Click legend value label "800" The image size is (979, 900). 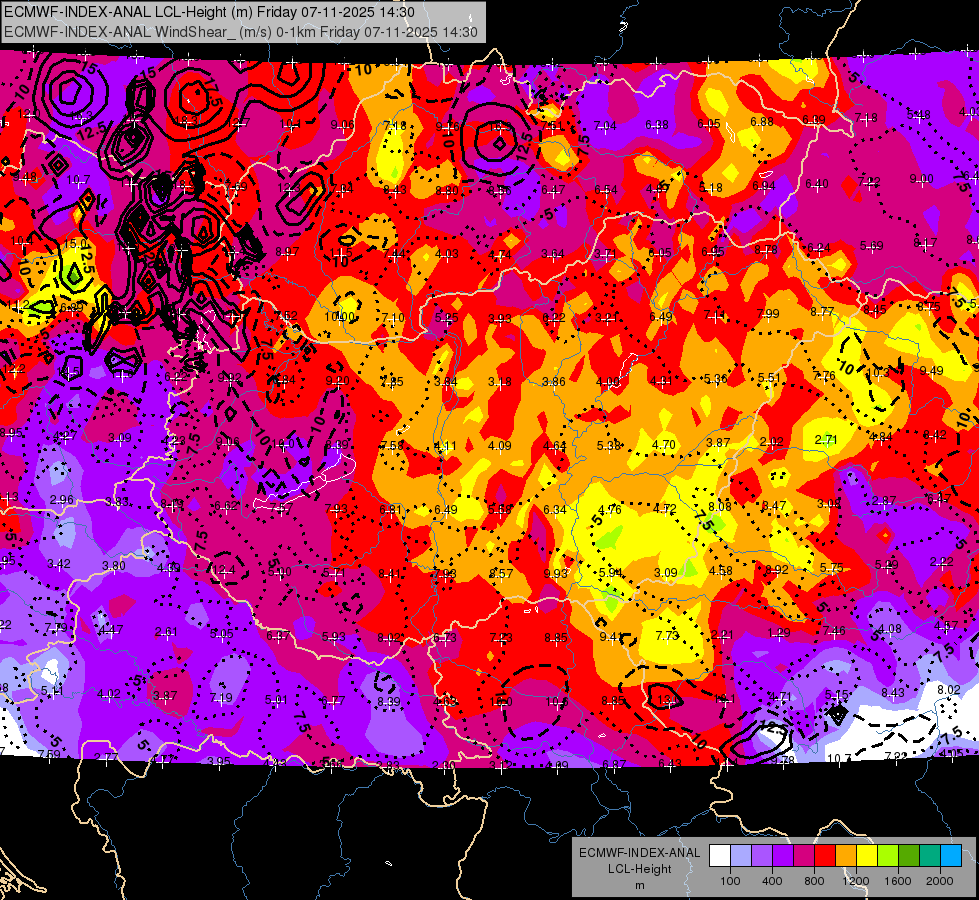pos(814,881)
